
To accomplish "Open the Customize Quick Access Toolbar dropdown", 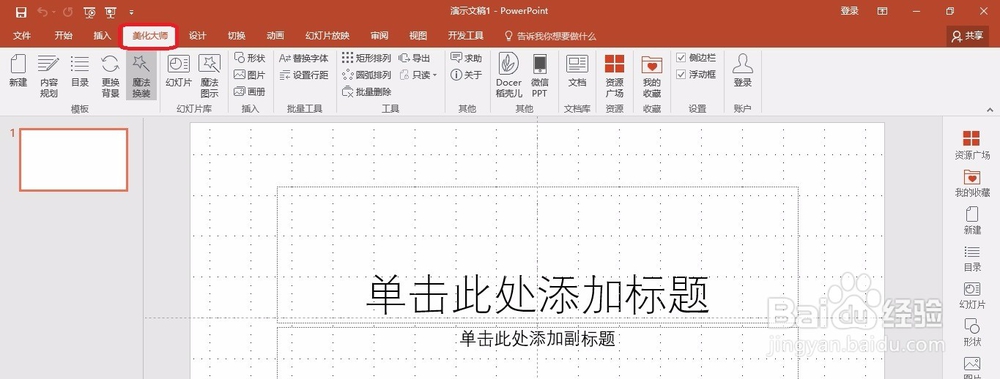I will coord(131,12).
